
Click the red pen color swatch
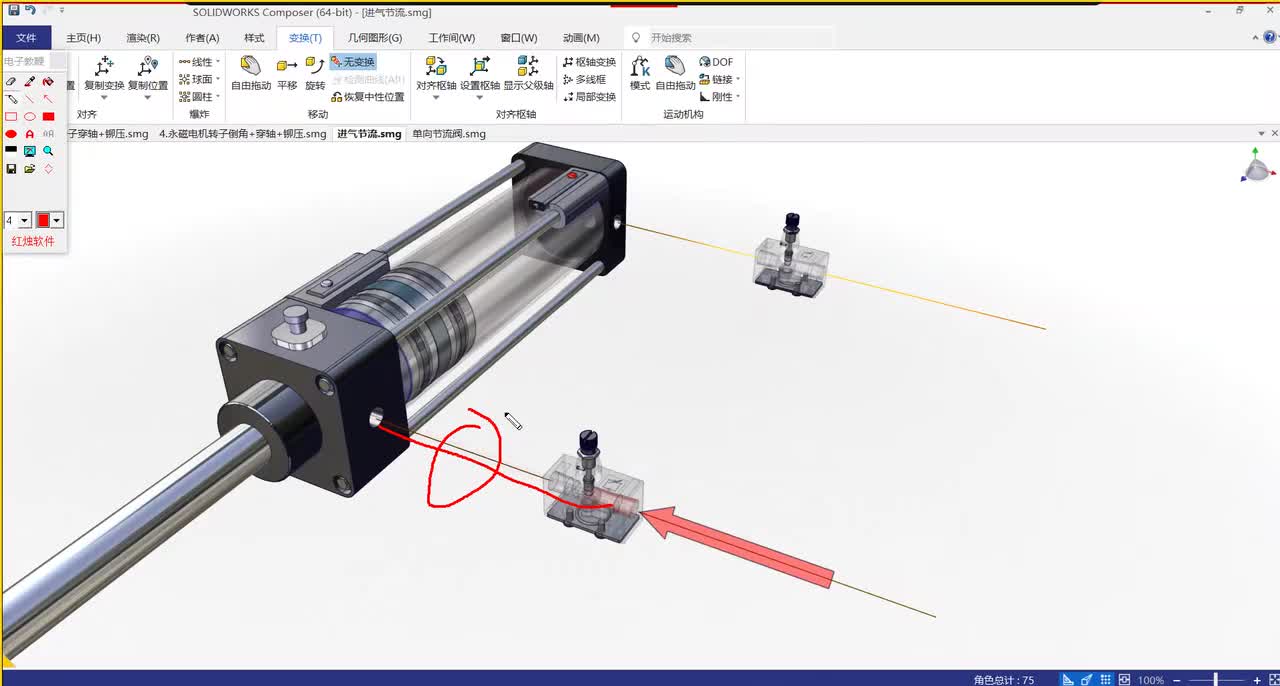click(43, 220)
